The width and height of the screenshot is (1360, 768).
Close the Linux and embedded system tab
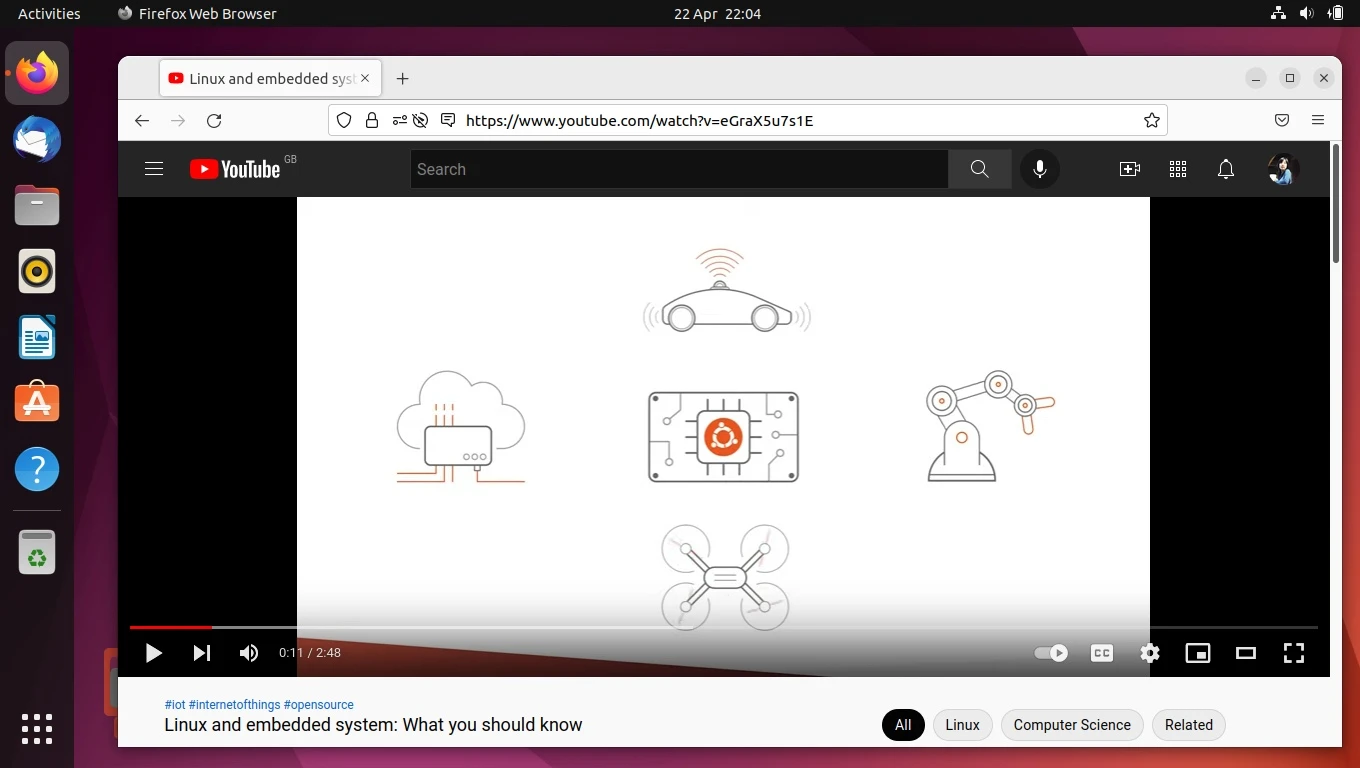(x=365, y=78)
